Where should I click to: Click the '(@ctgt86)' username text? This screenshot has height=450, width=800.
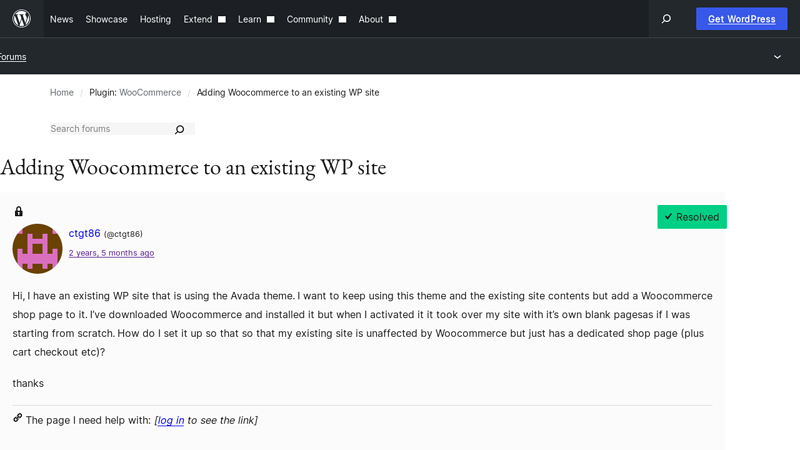pos(123,234)
